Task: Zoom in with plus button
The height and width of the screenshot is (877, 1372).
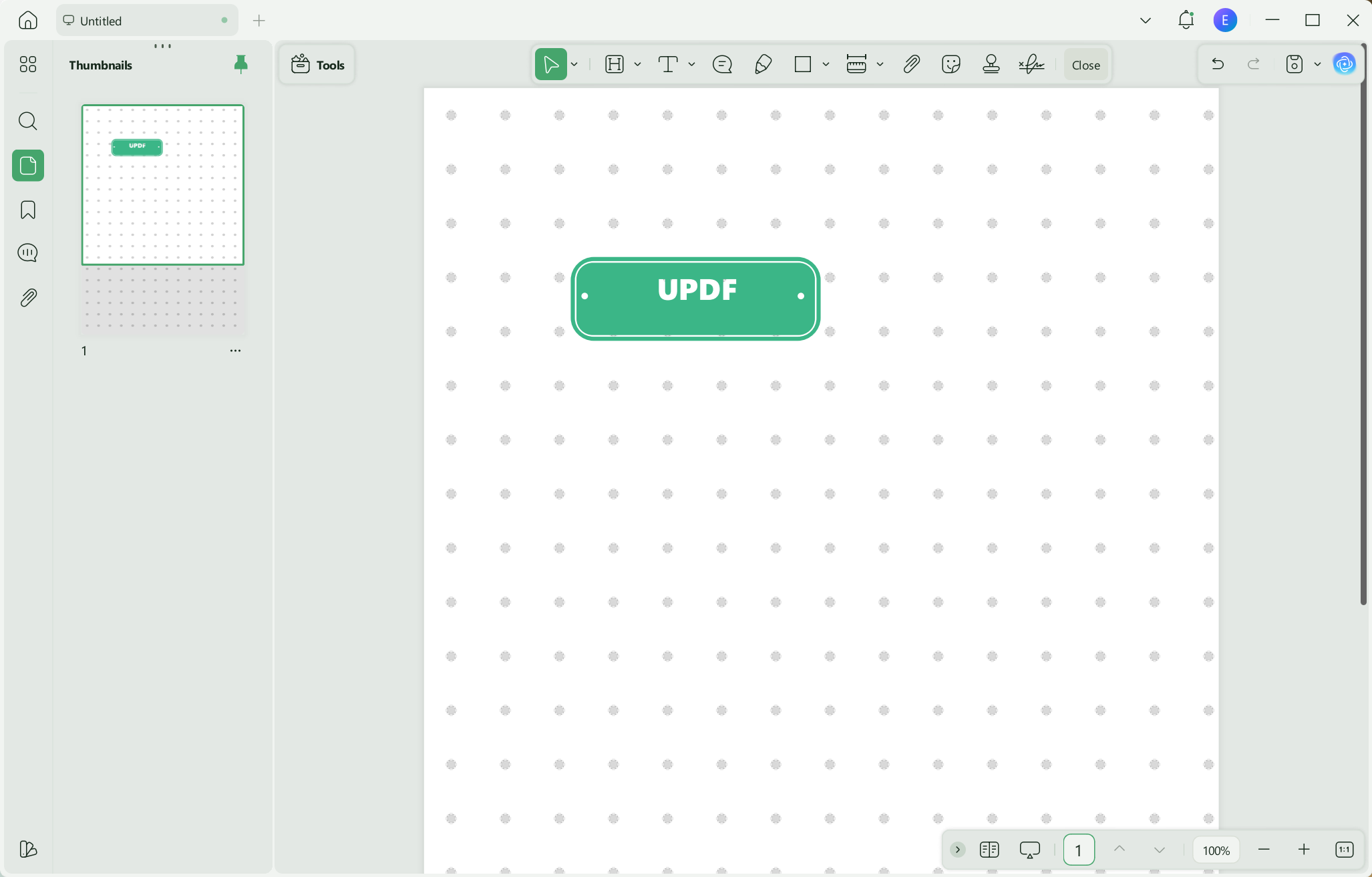Action: 1304,850
